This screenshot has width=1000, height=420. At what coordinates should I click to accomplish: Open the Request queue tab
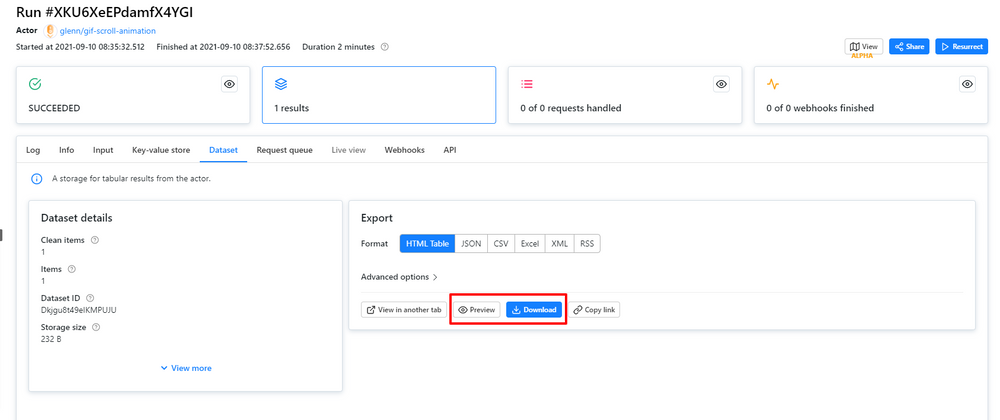[284, 150]
